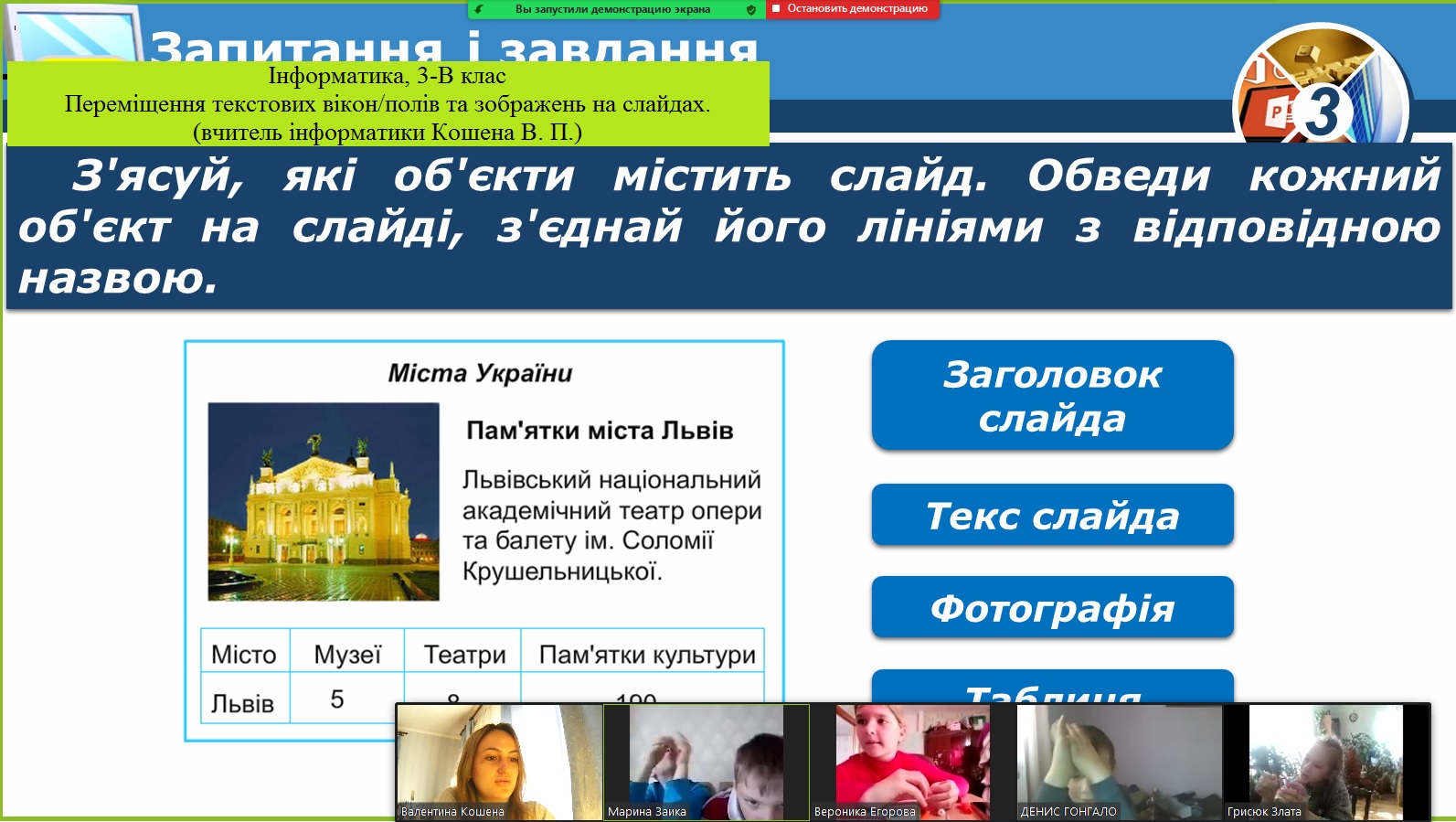Click the Фотографія label box
The width and height of the screenshot is (1456, 822).
click(x=1052, y=608)
